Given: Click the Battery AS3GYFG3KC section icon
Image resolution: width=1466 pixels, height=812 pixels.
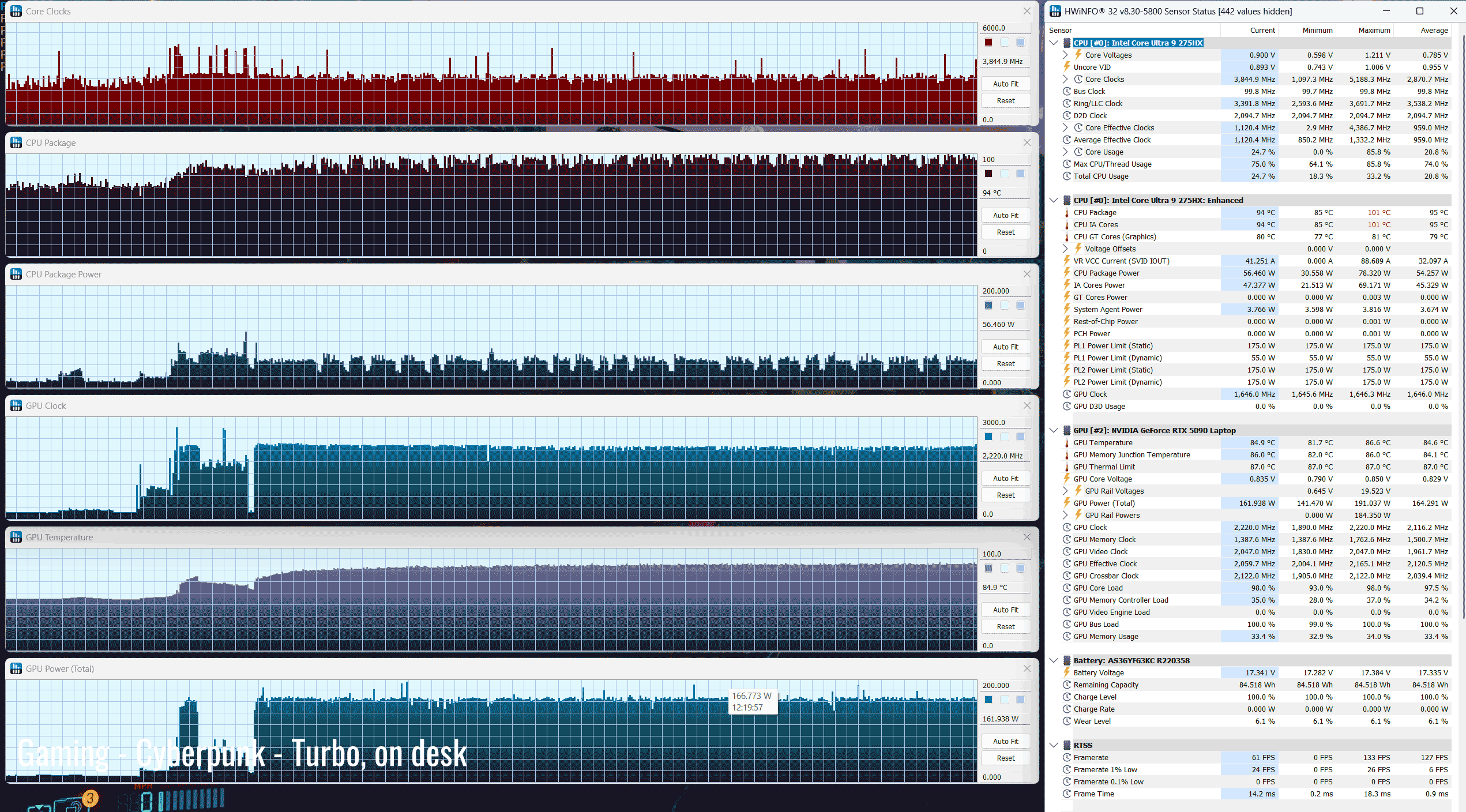Looking at the screenshot, I should click(x=1067, y=660).
